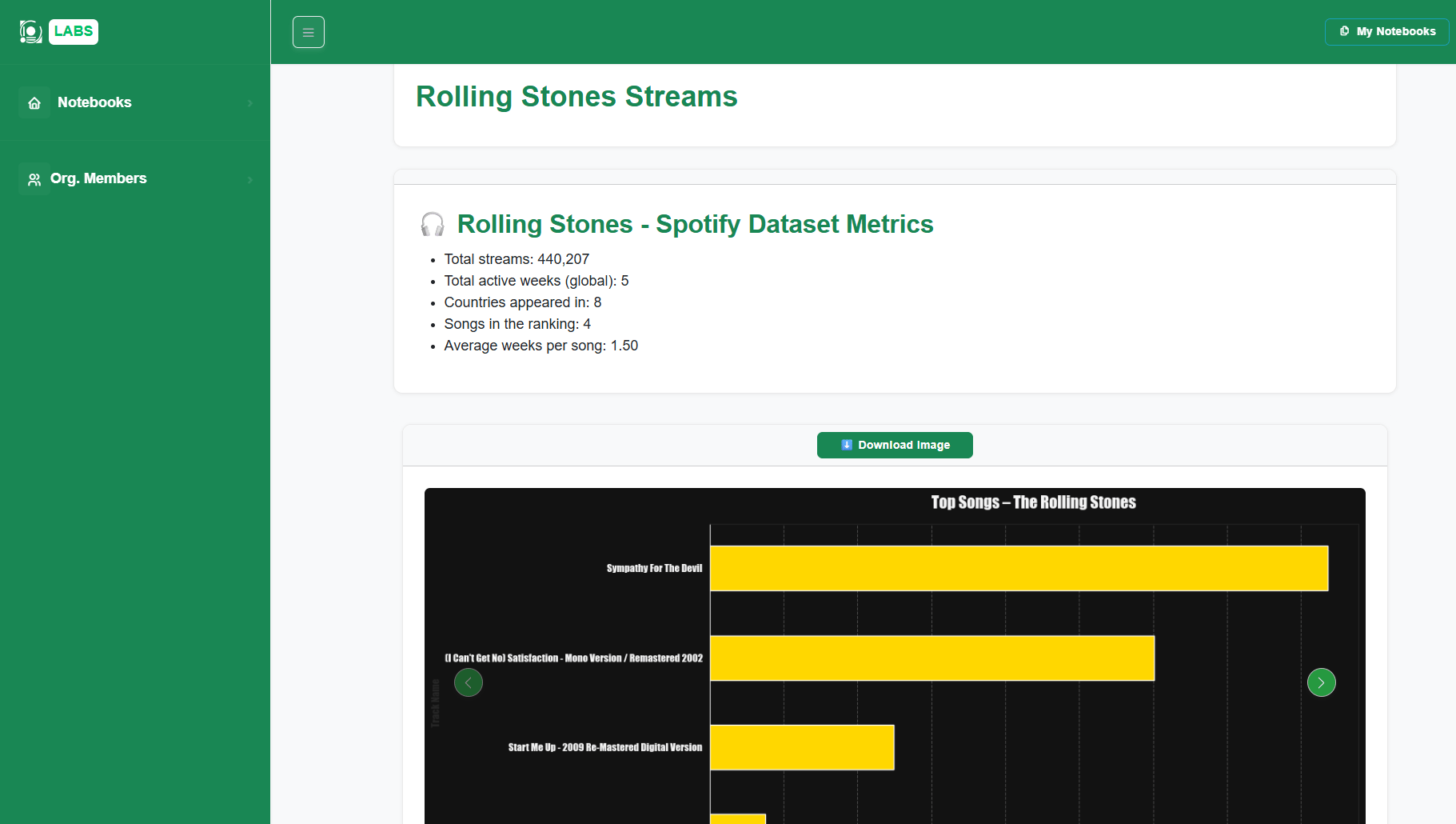Click the Rolling Stones - Spotify Dataset Metrics heading
This screenshot has height=824, width=1456.
tap(695, 224)
